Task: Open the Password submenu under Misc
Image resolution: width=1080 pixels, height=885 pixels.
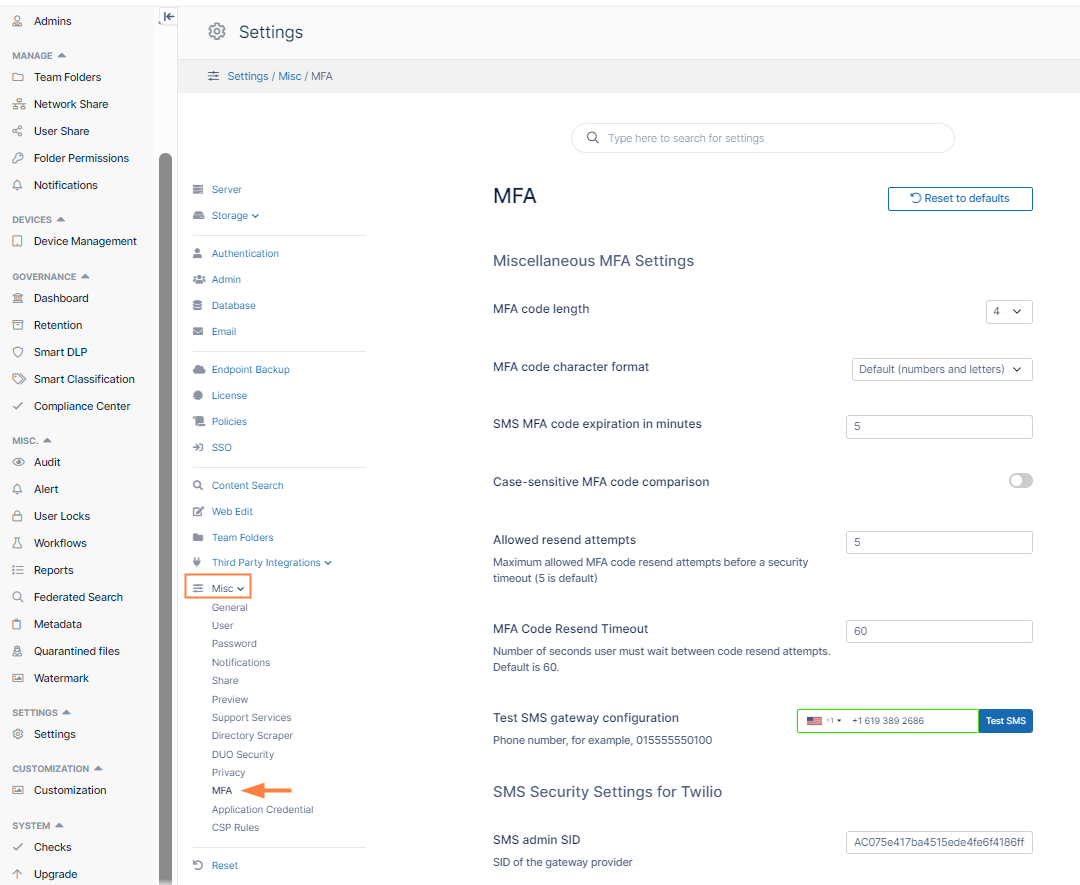Action: 234,643
